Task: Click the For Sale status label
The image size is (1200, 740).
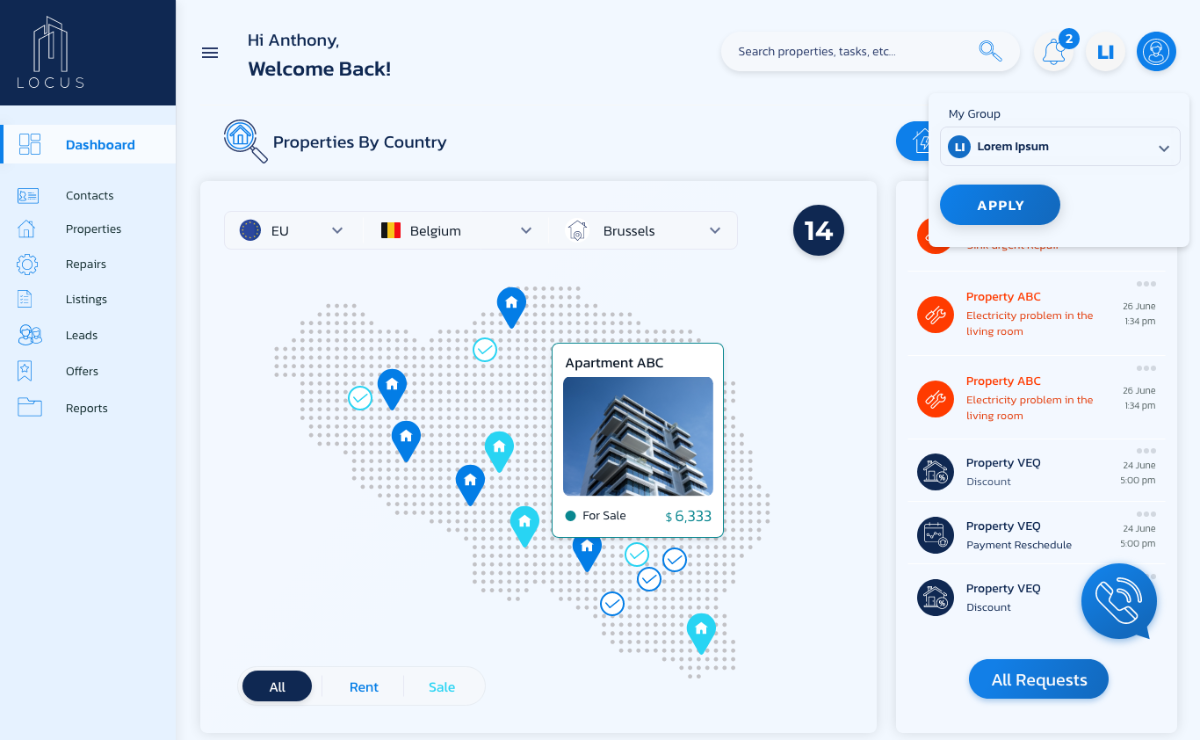Action: click(x=604, y=516)
